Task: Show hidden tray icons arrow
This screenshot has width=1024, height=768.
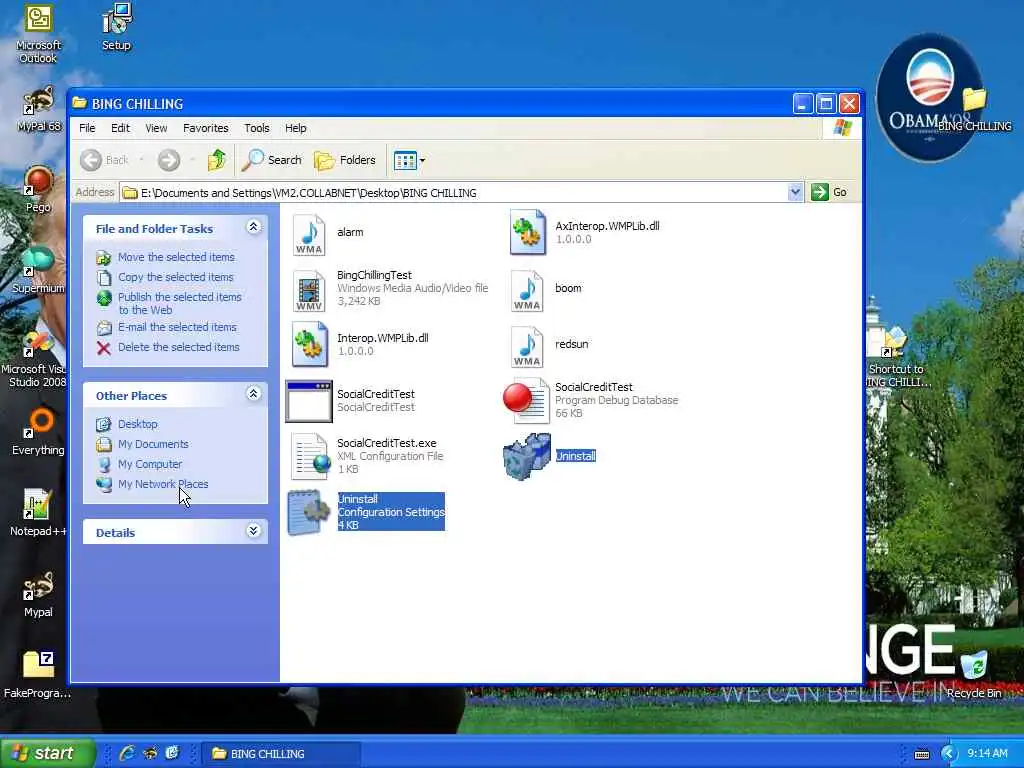Action: coord(948,754)
